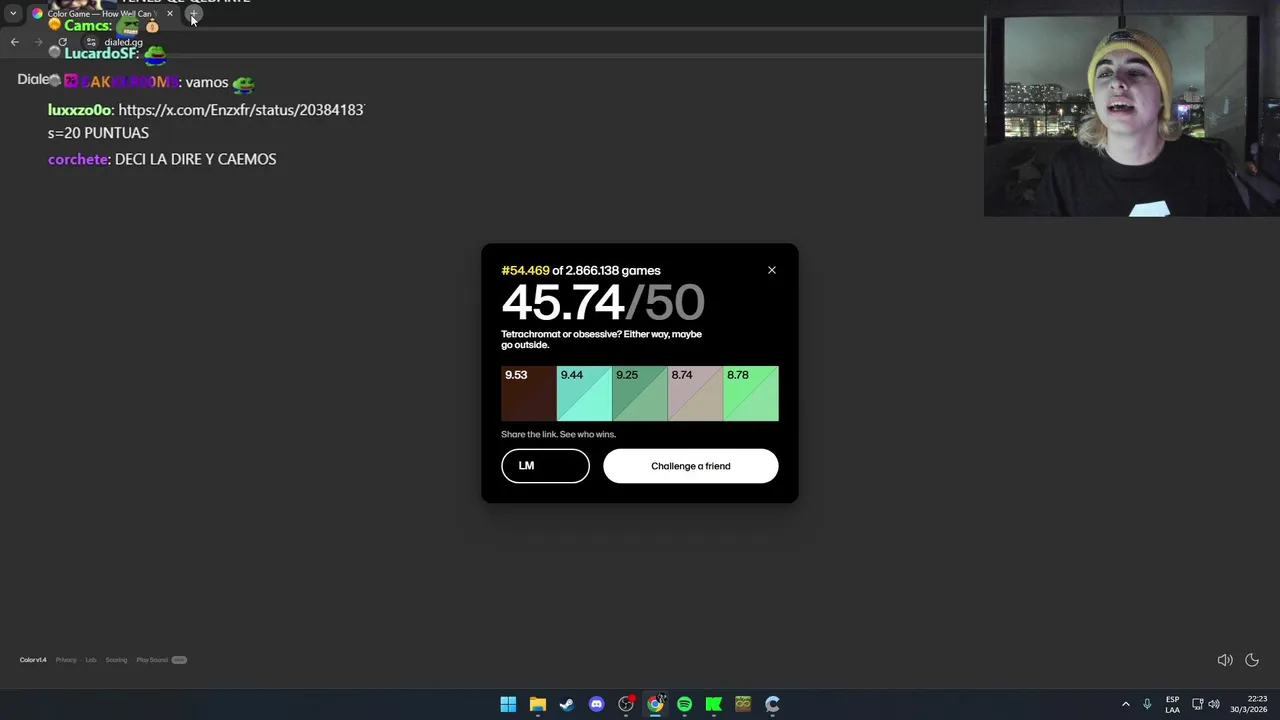Open the clock showing 22:23
Viewport: 1280px width, 720px height.
[1249, 704]
